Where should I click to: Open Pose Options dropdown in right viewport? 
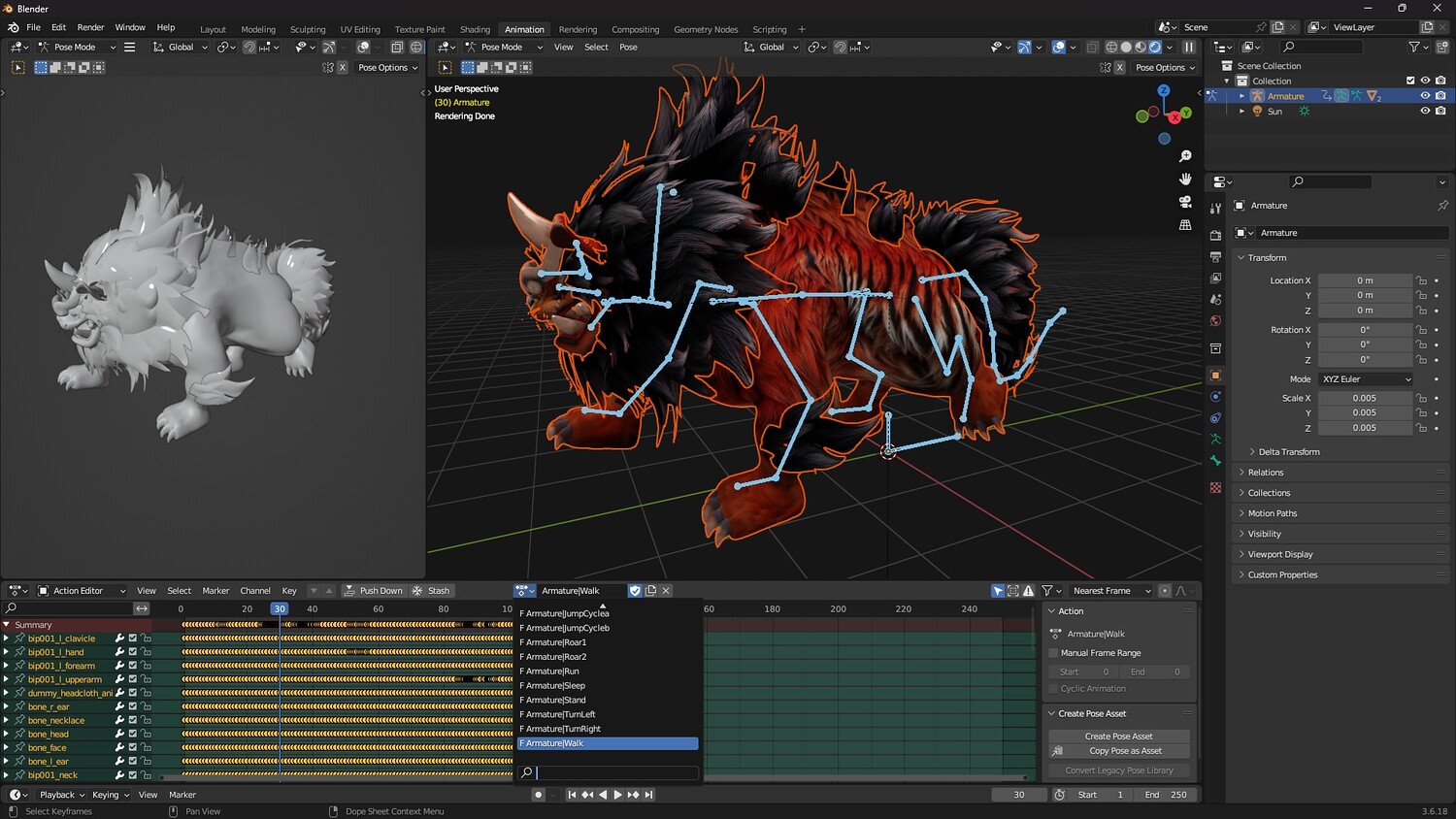(1165, 67)
